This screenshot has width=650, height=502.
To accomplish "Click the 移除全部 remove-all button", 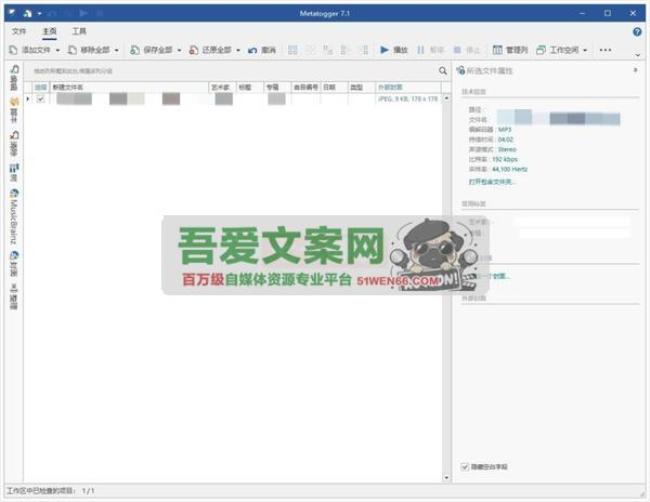I will point(90,50).
